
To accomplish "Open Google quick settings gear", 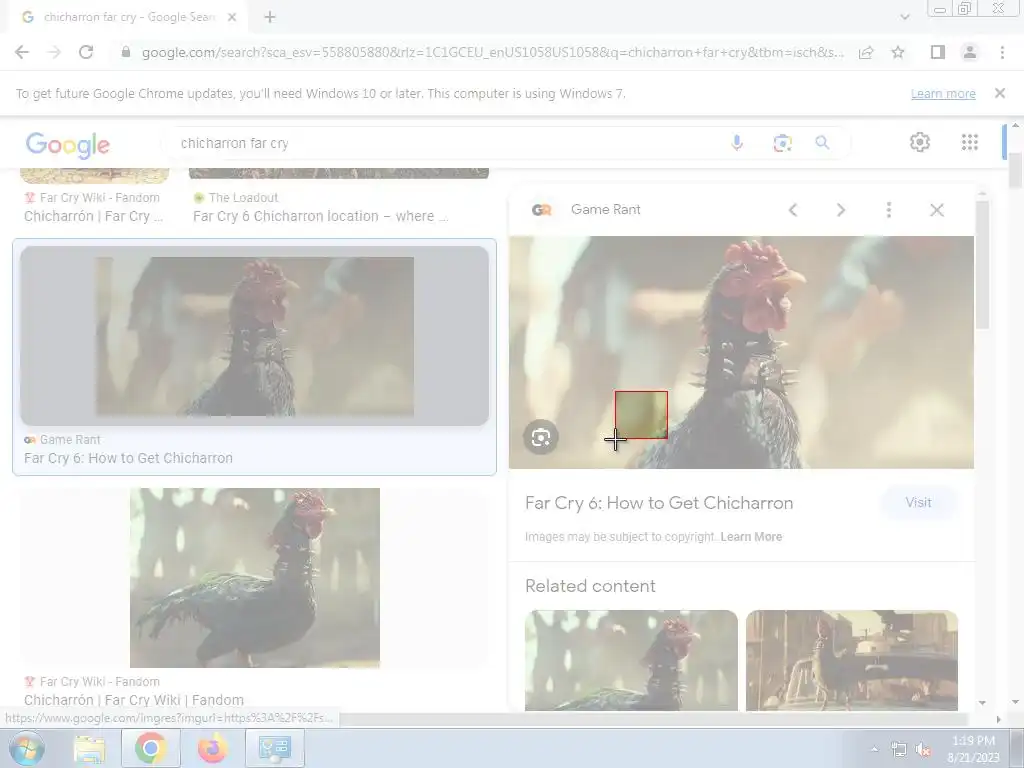I will pos(920,142).
